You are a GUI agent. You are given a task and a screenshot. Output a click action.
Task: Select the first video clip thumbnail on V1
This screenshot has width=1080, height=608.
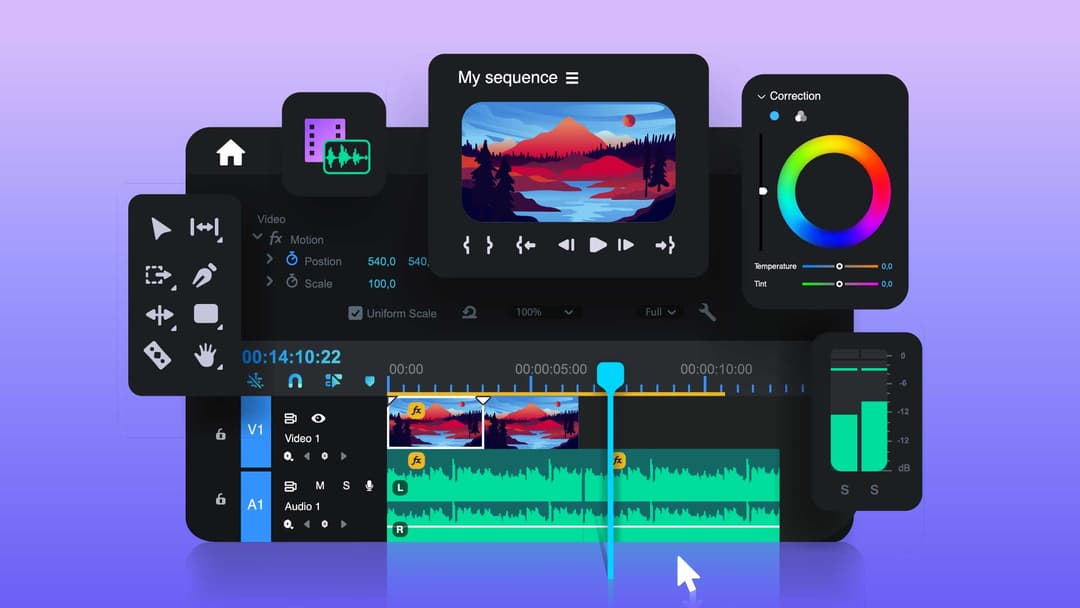point(435,425)
